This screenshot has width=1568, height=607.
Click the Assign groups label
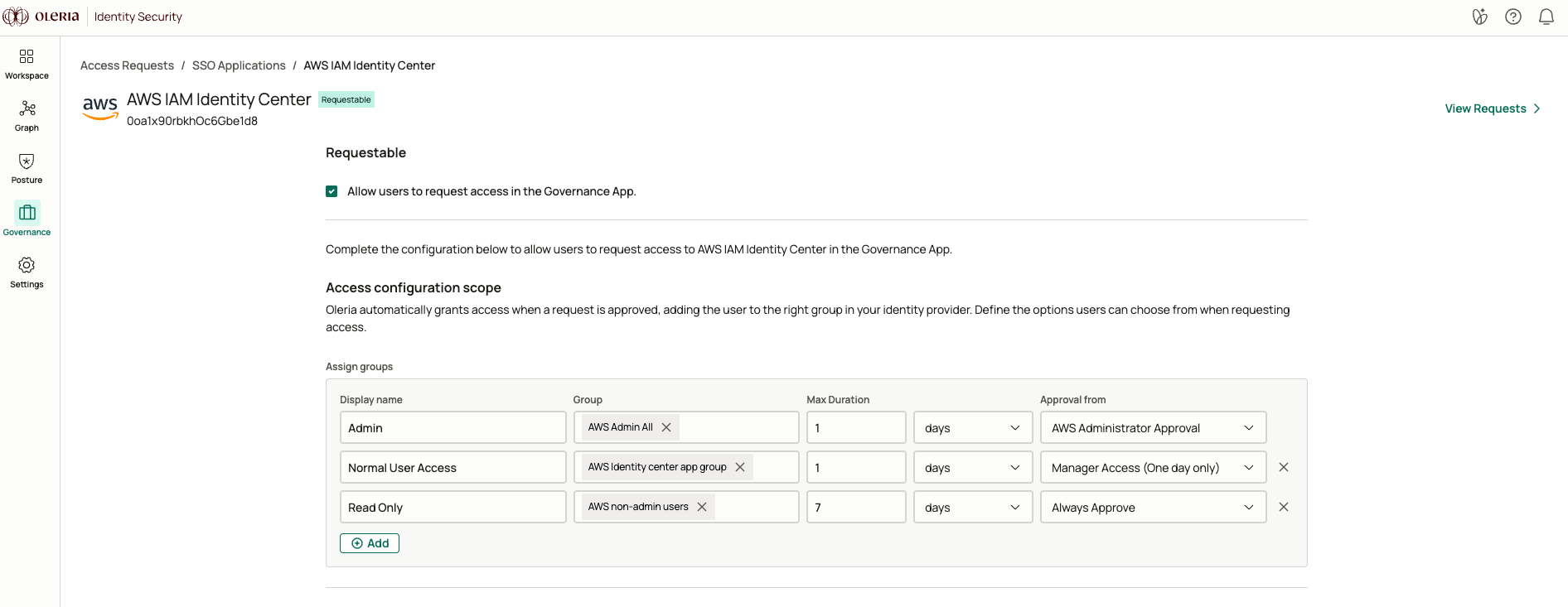tap(359, 367)
